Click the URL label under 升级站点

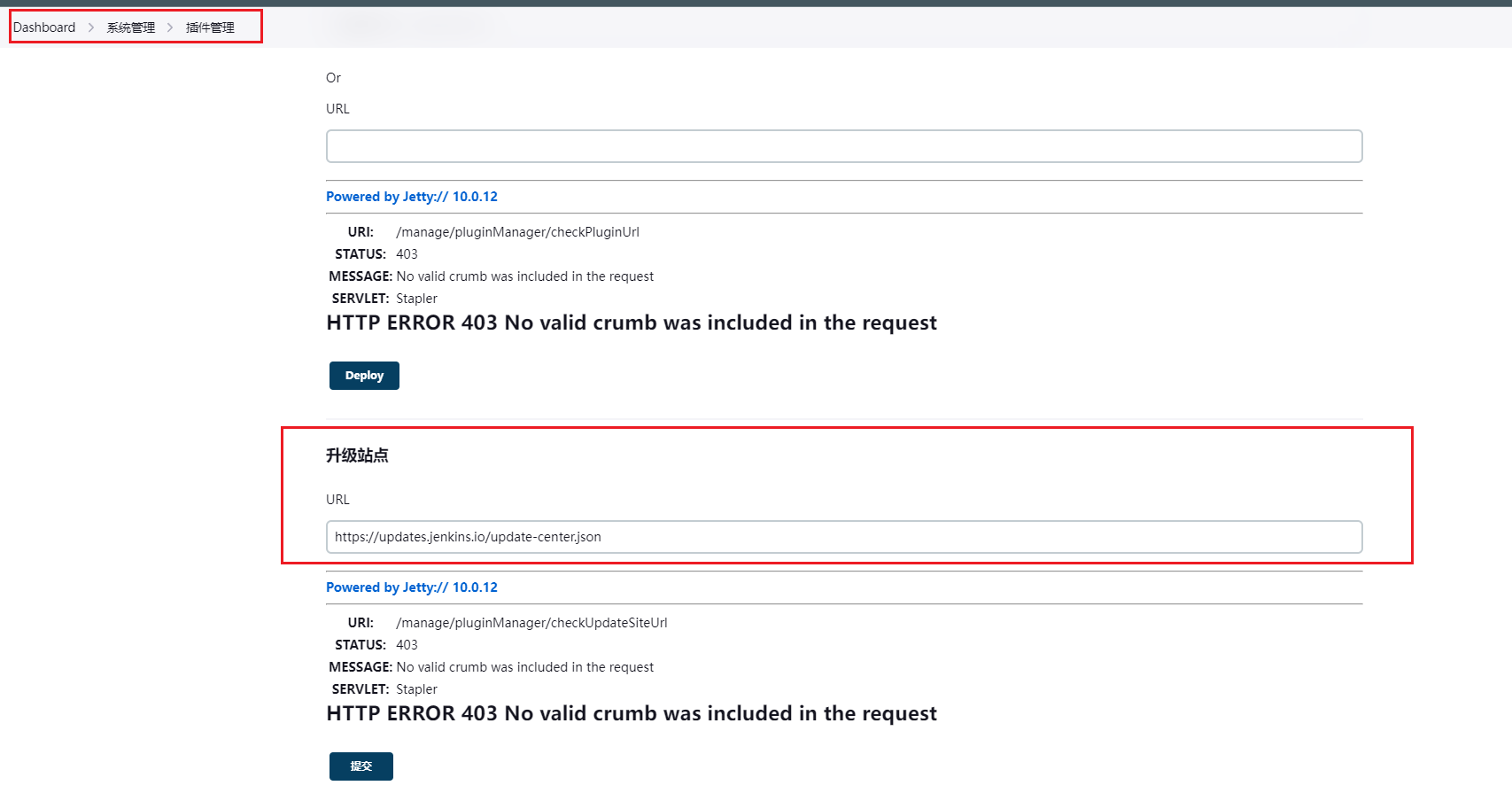click(337, 500)
